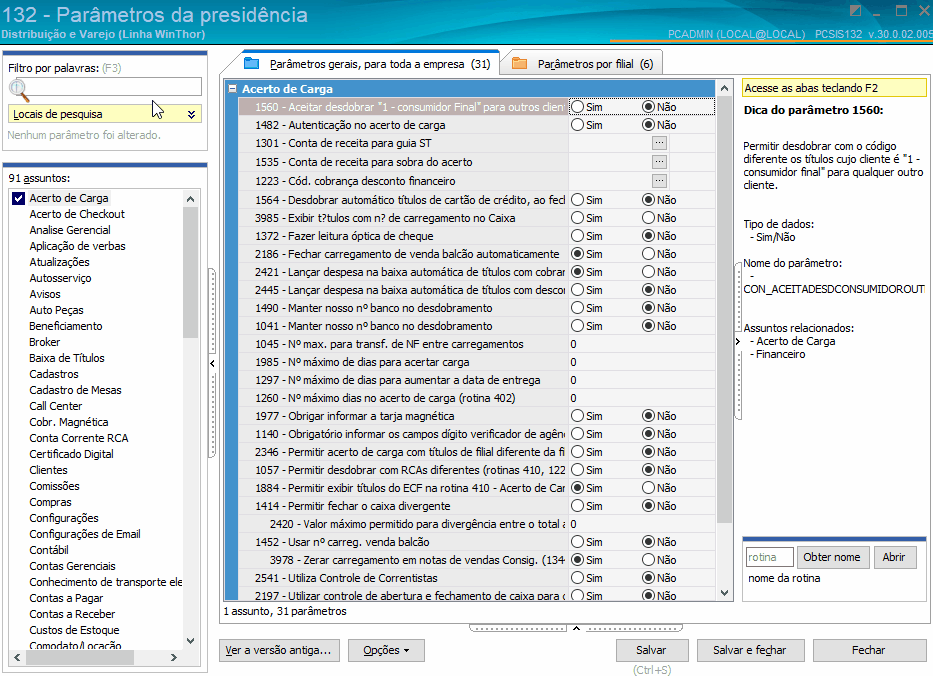
Task: Click the Fechar button
Action: tap(869, 650)
